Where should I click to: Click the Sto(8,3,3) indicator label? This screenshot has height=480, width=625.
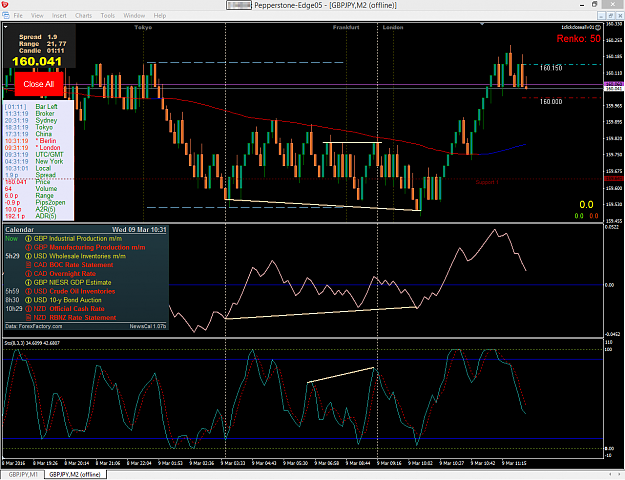point(32,343)
